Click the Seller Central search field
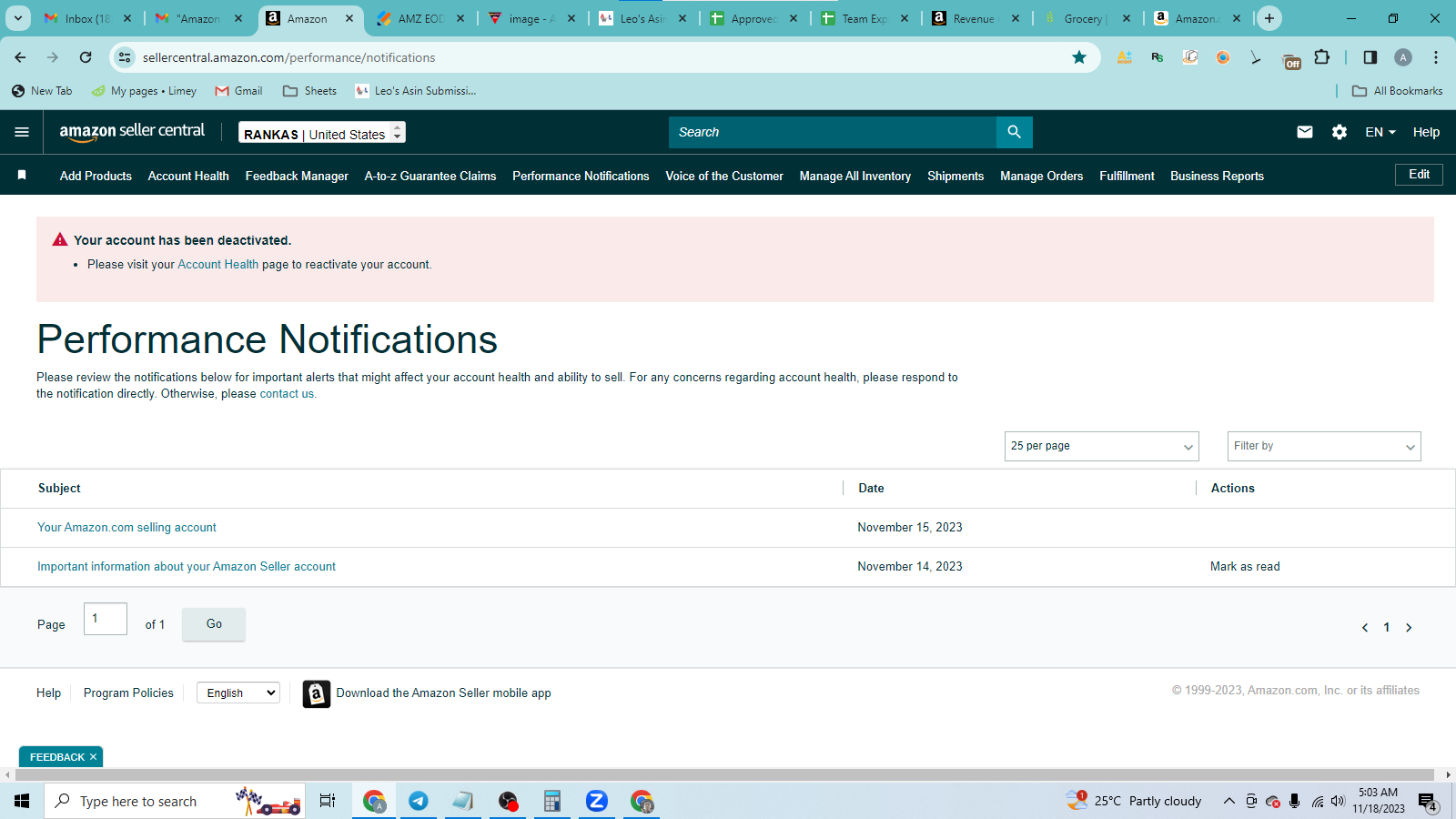1456x819 pixels. point(833,132)
